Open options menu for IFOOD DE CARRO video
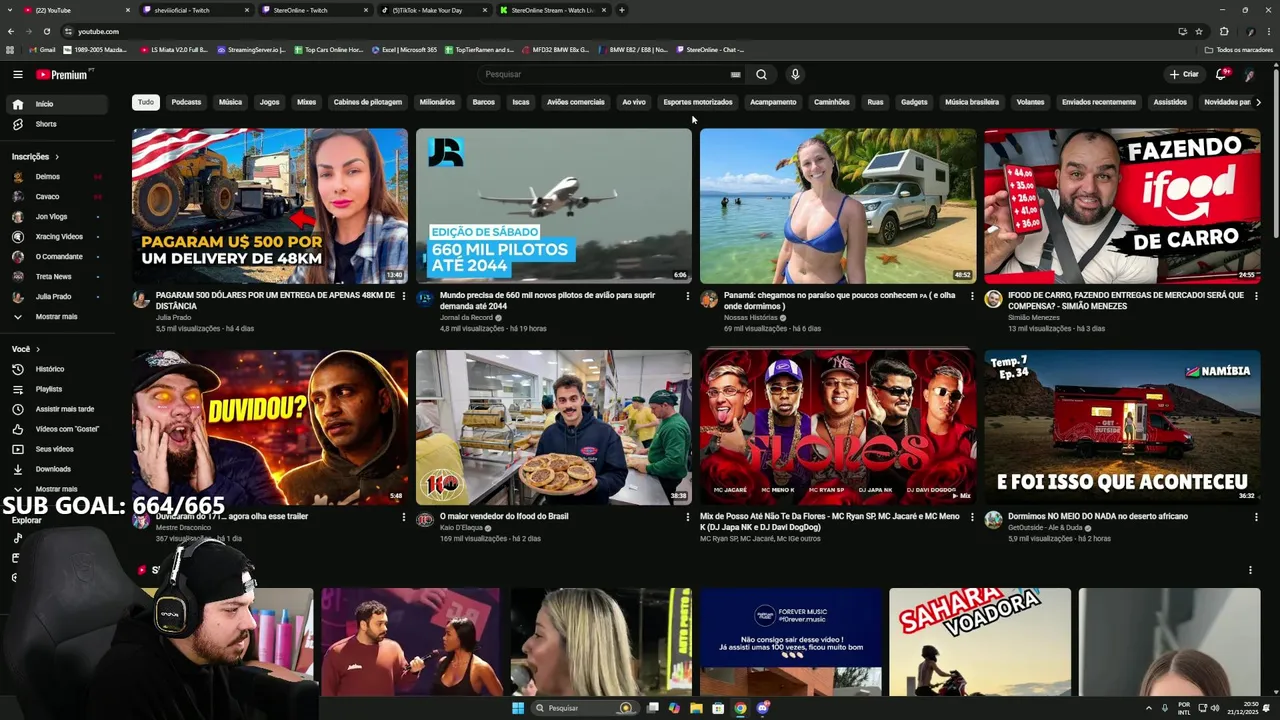This screenshot has height=720, width=1280. point(1256,296)
